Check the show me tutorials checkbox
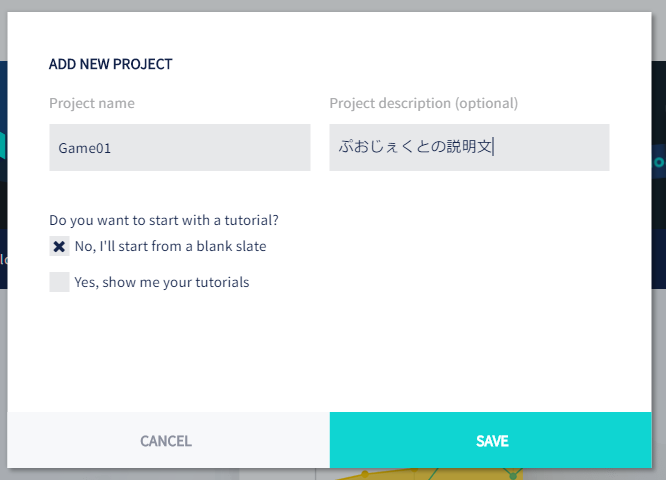This screenshot has height=480, width=666. point(59,282)
